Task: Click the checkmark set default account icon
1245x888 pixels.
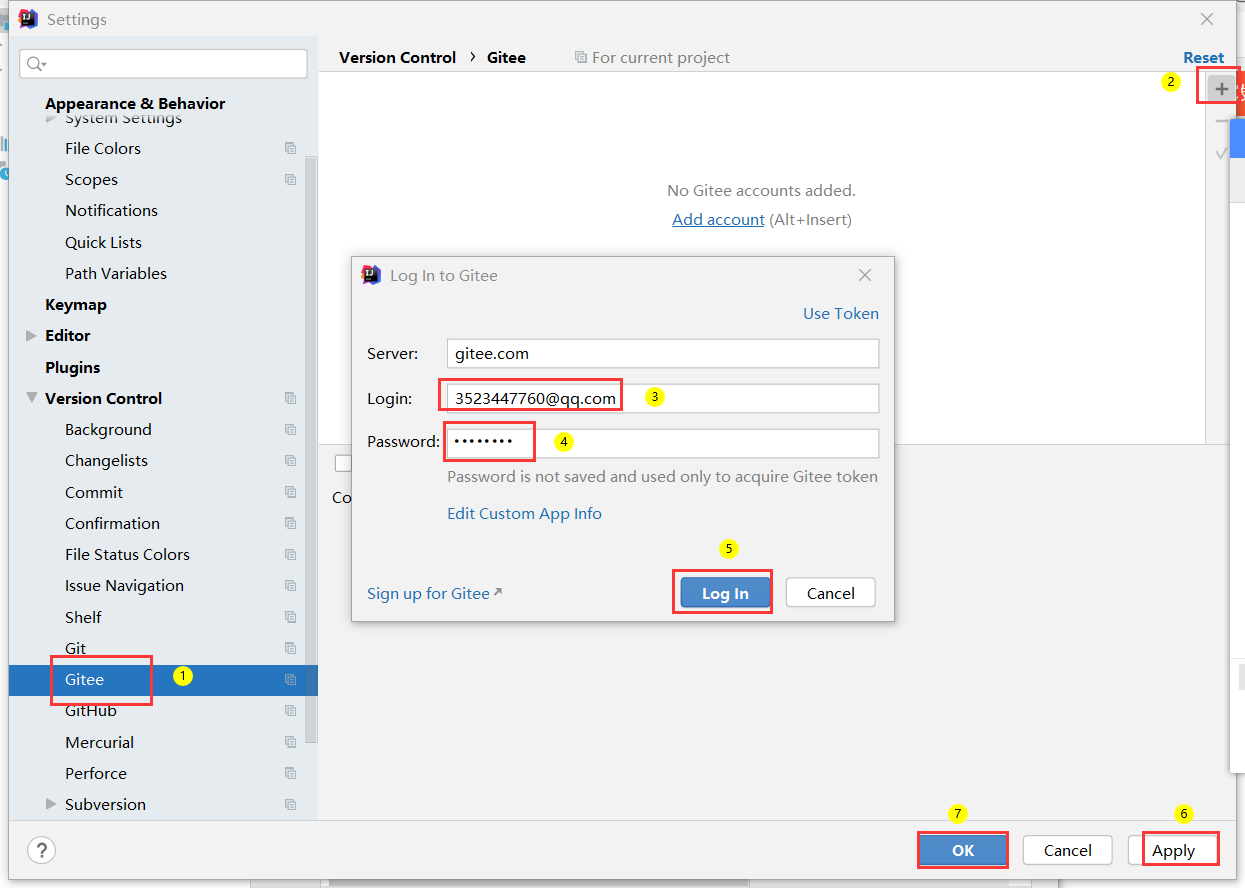Action: (1221, 153)
